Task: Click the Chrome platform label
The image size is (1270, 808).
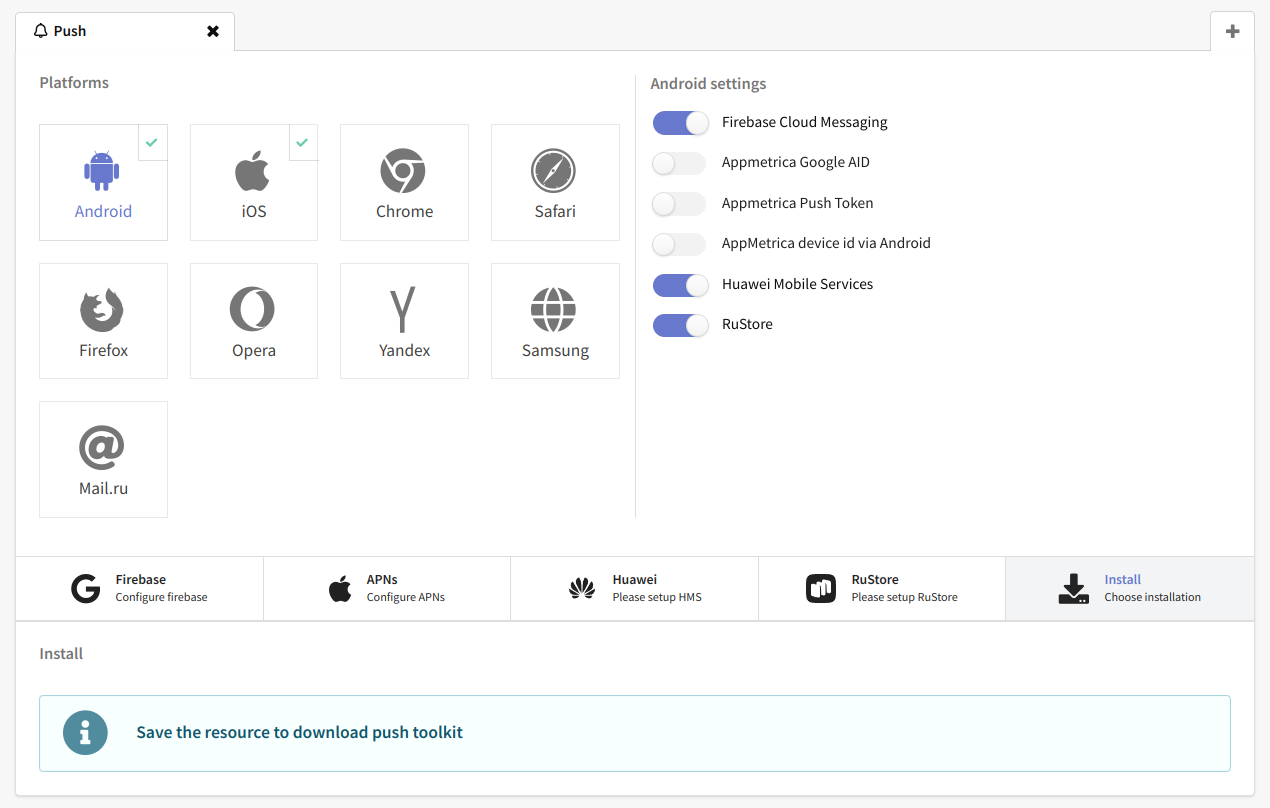Action: tap(404, 212)
